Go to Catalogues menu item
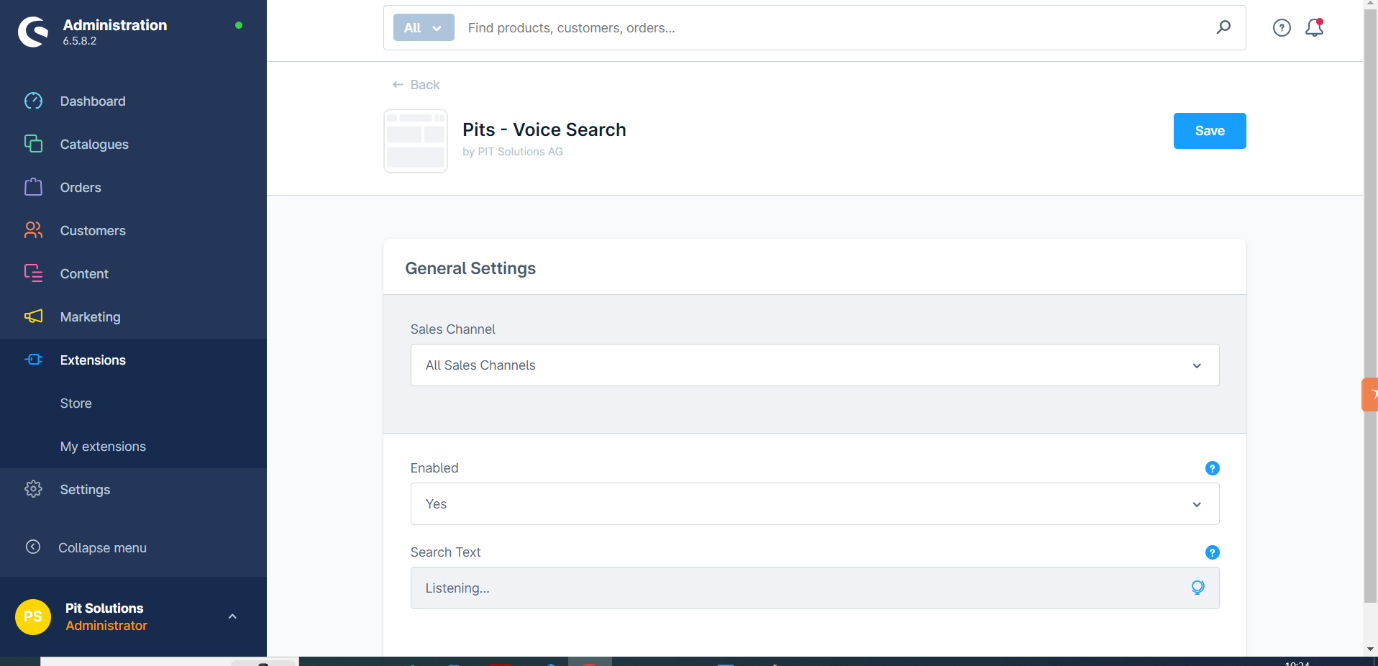This screenshot has height=666, width=1378. [x=94, y=144]
